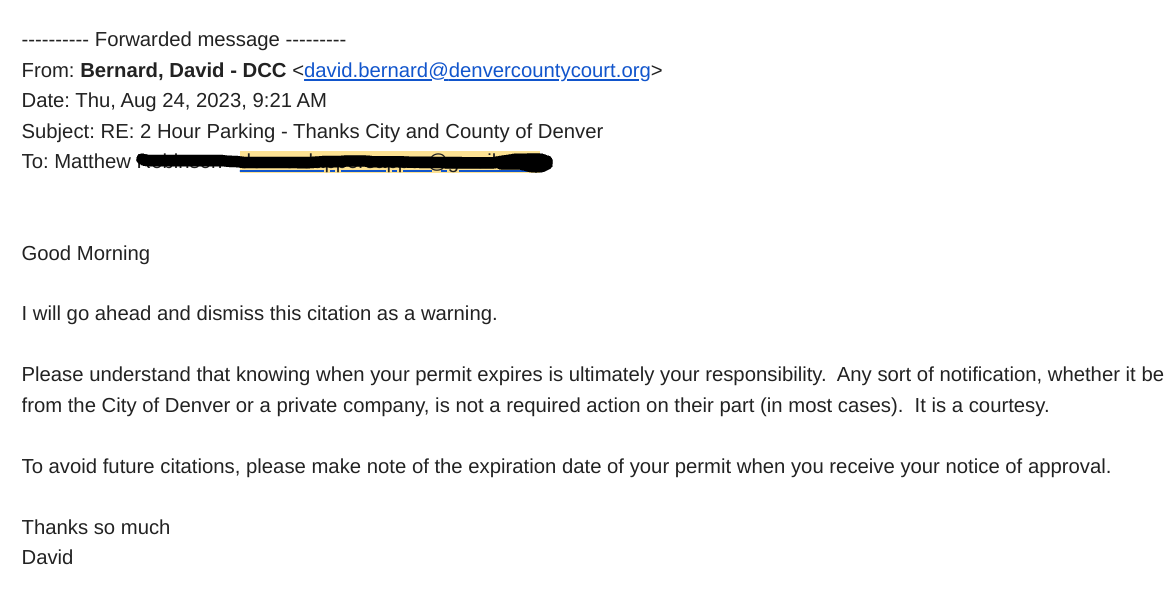Click the recipient name Matthew
Viewport: 1176px width, 590px height.
point(92,161)
